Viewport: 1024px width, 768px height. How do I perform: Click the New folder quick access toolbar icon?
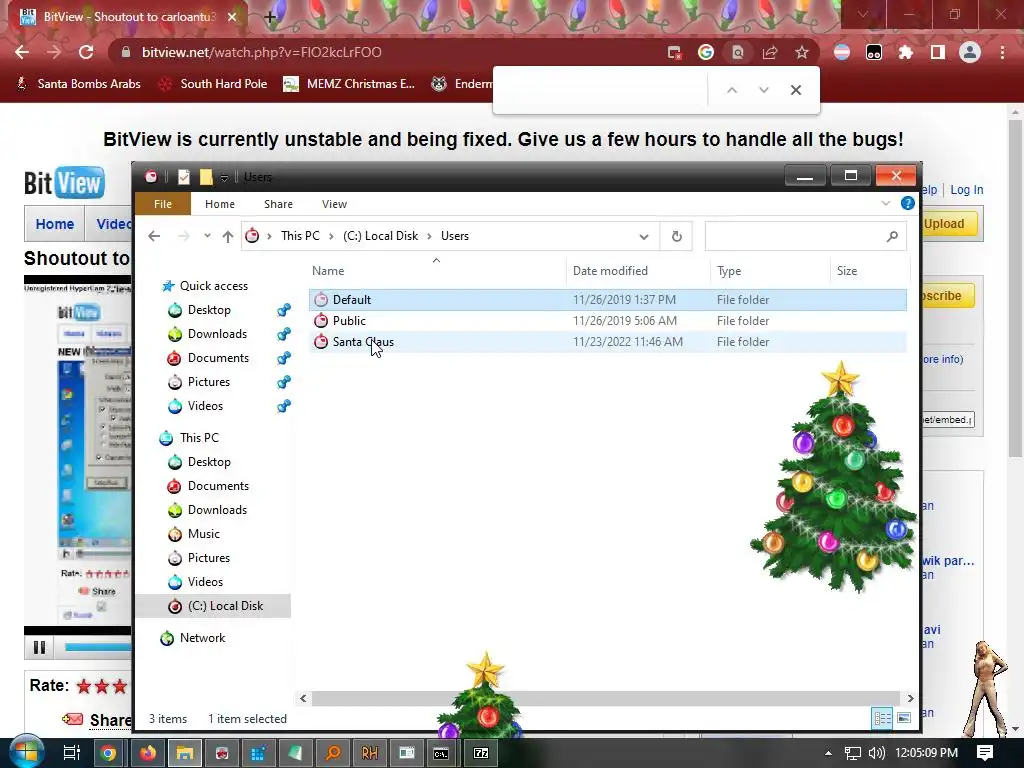(x=206, y=177)
